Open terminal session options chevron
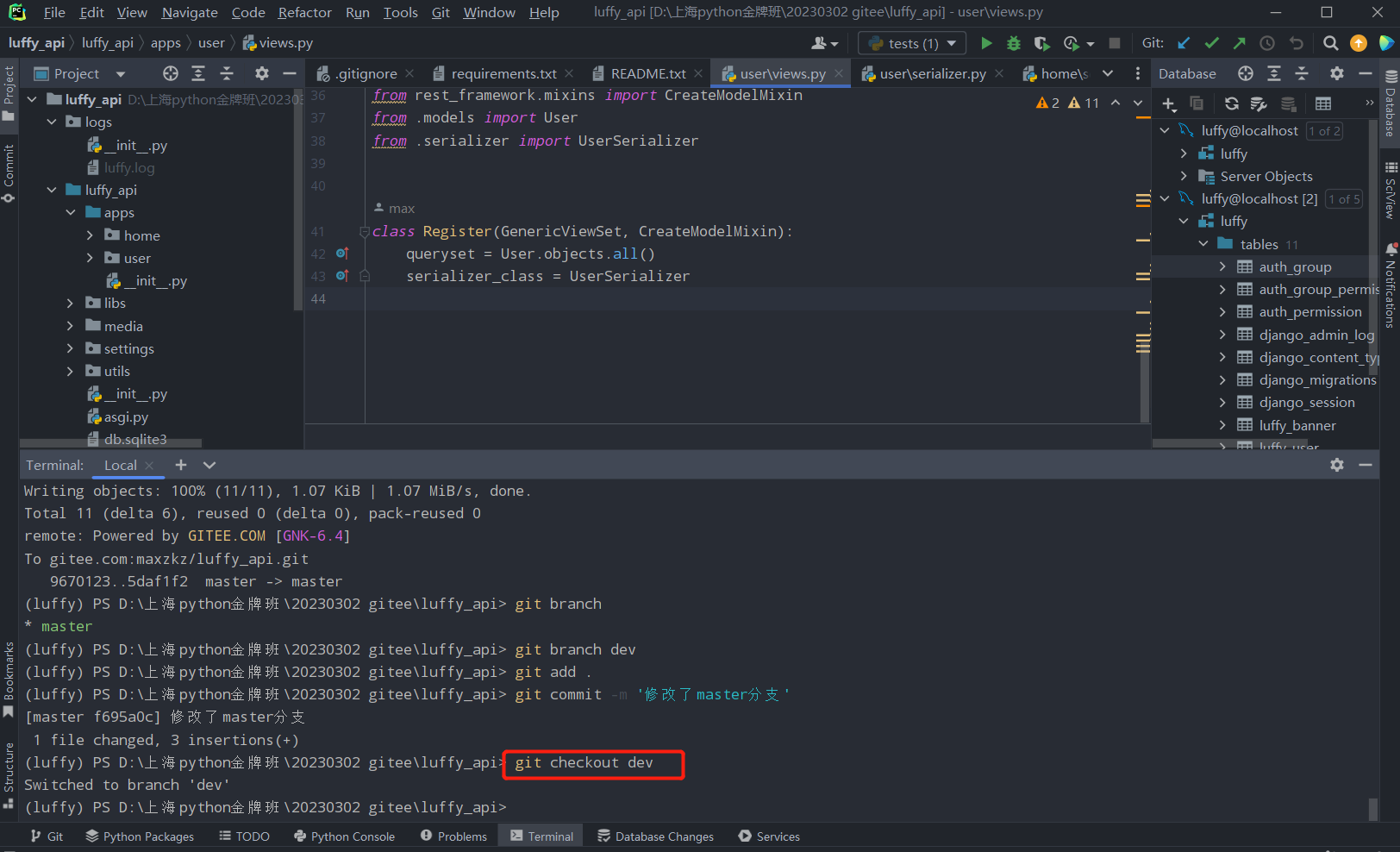Screen dimensions: 1400x852 point(209,465)
